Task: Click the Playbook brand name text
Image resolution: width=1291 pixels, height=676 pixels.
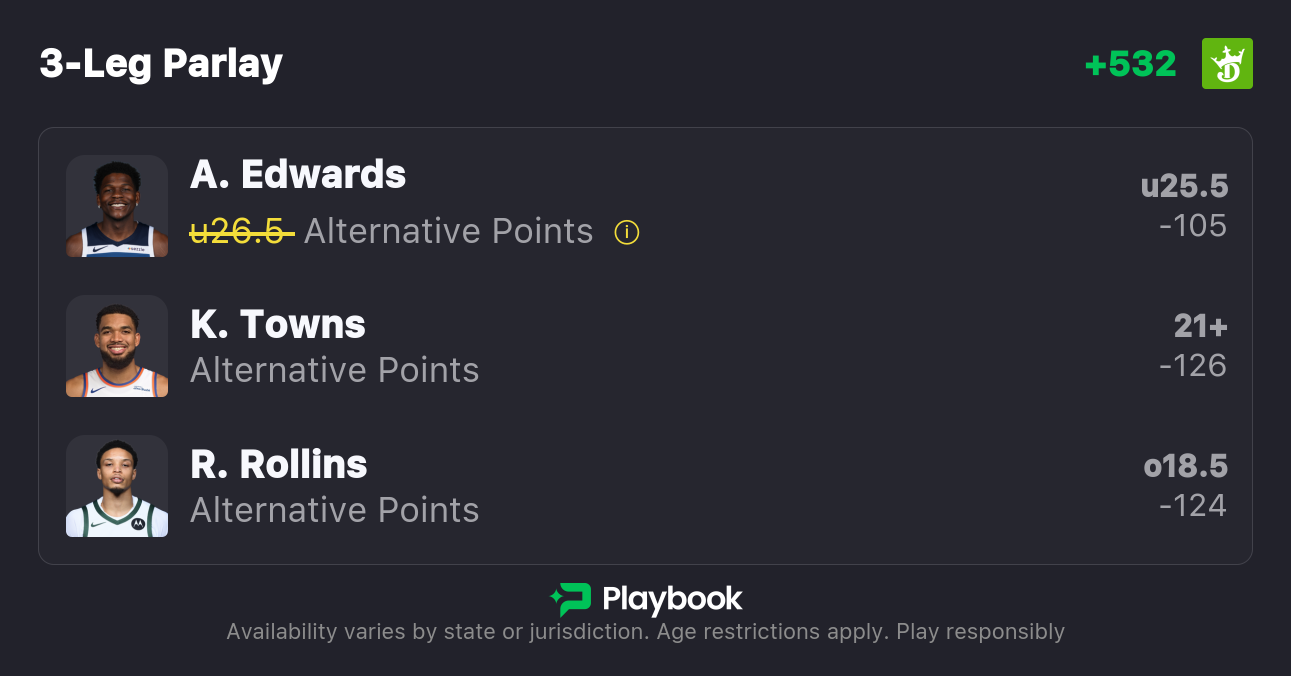Action: pyautogui.click(x=672, y=599)
